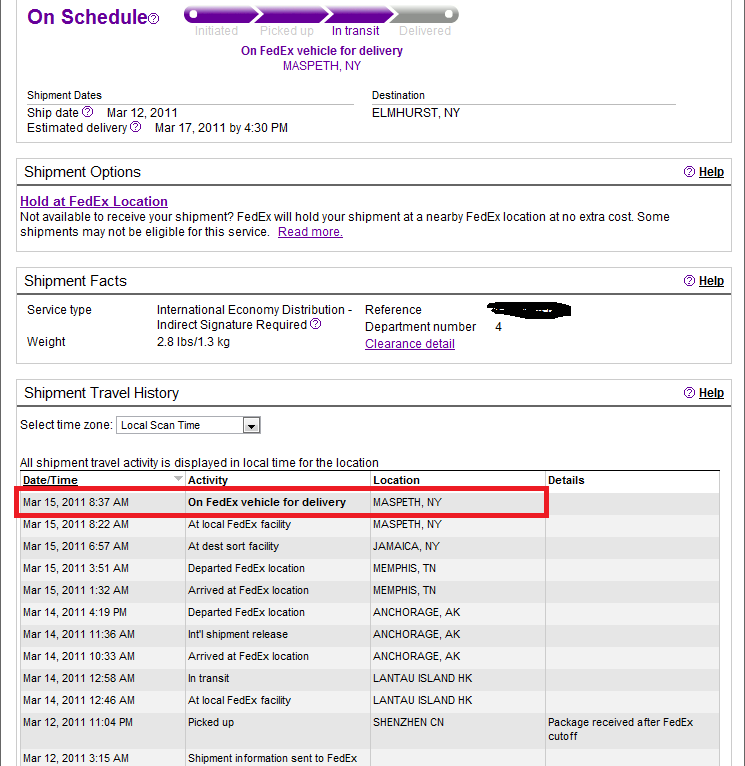Open the Local Scan Time zone dropdown
The image size is (745, 766).
click(x=188, y=425)
